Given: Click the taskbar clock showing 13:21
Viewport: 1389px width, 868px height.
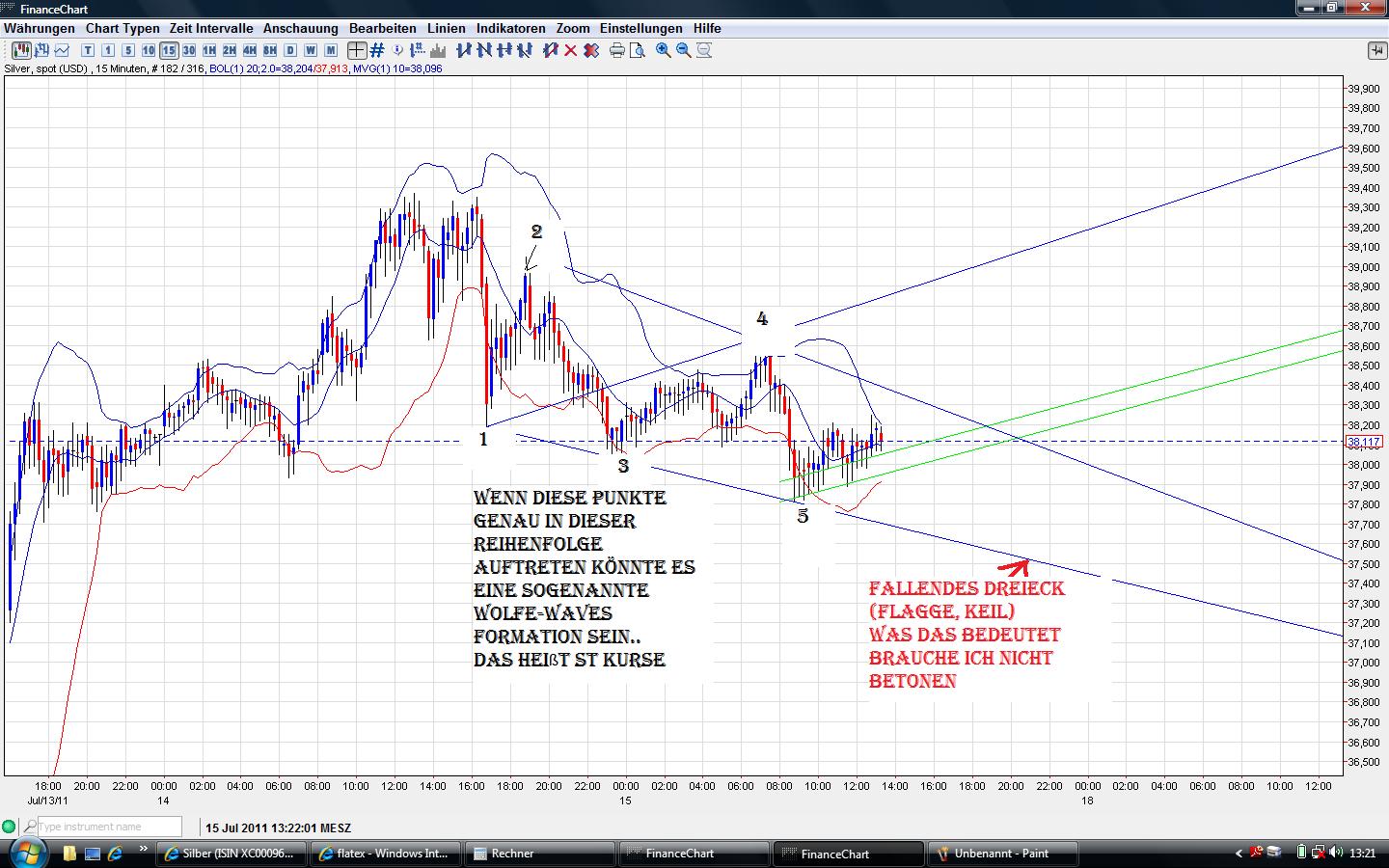Looking at the screenshot, I should click(1362, 853).
